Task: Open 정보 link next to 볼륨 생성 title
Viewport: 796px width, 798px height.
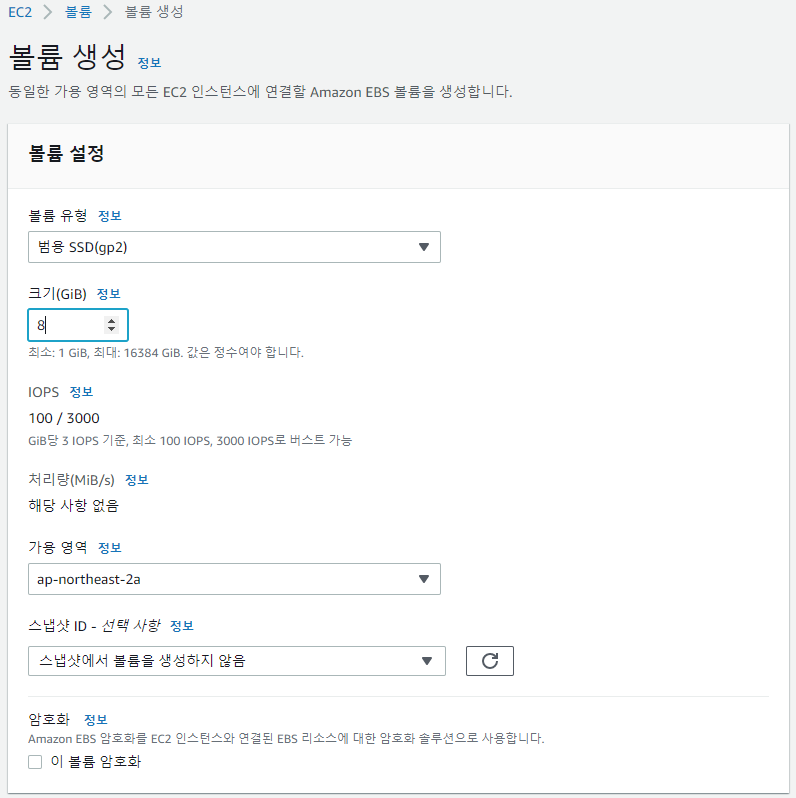Action: (149, 63)
